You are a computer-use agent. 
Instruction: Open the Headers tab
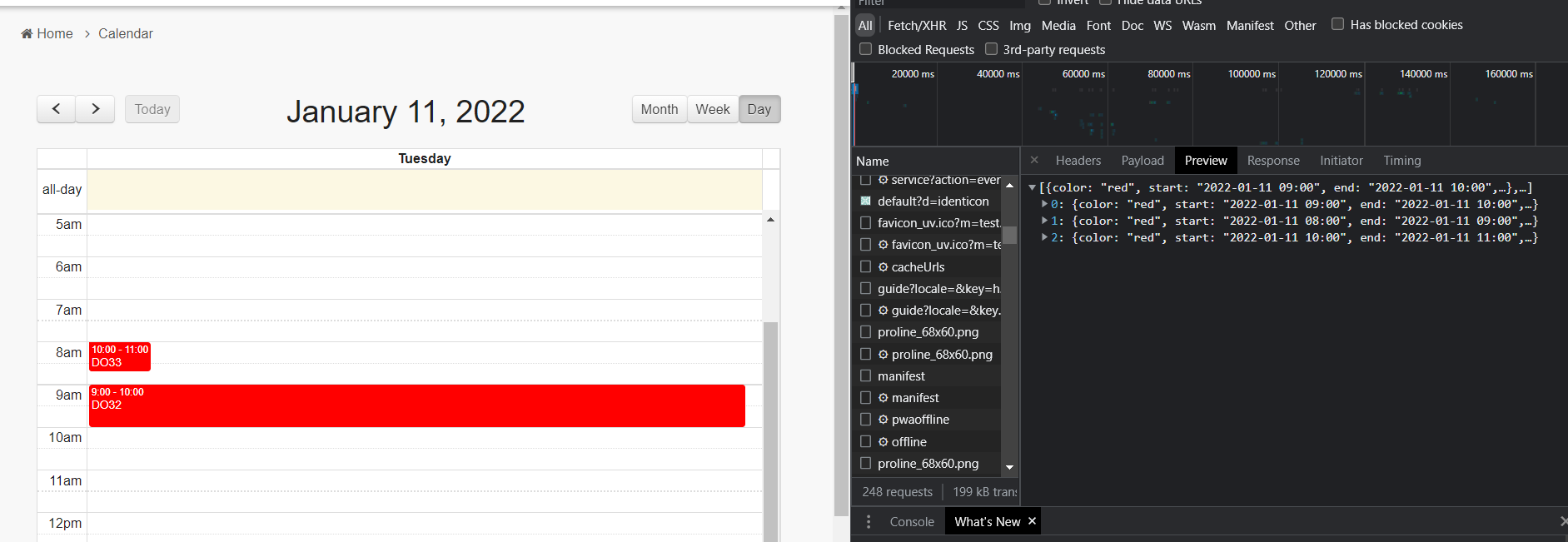1078,161
